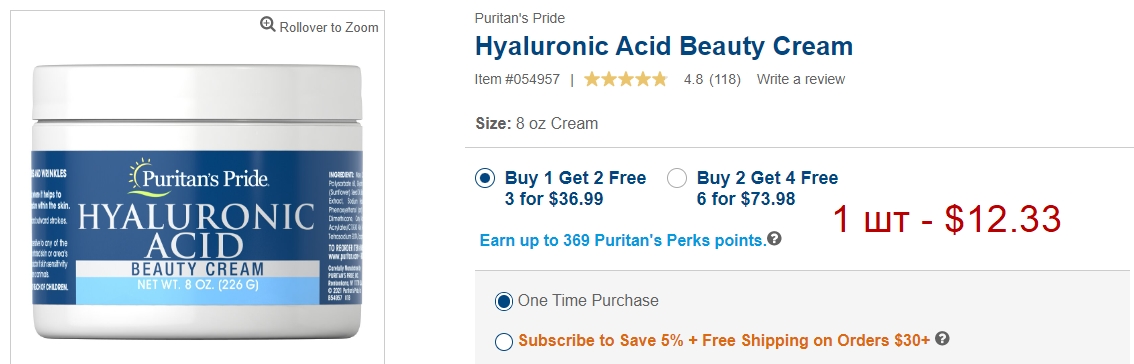Click the Hyaluronic Acid cream jar image
Screen dimensions: 1134x364
coord(197,203)
